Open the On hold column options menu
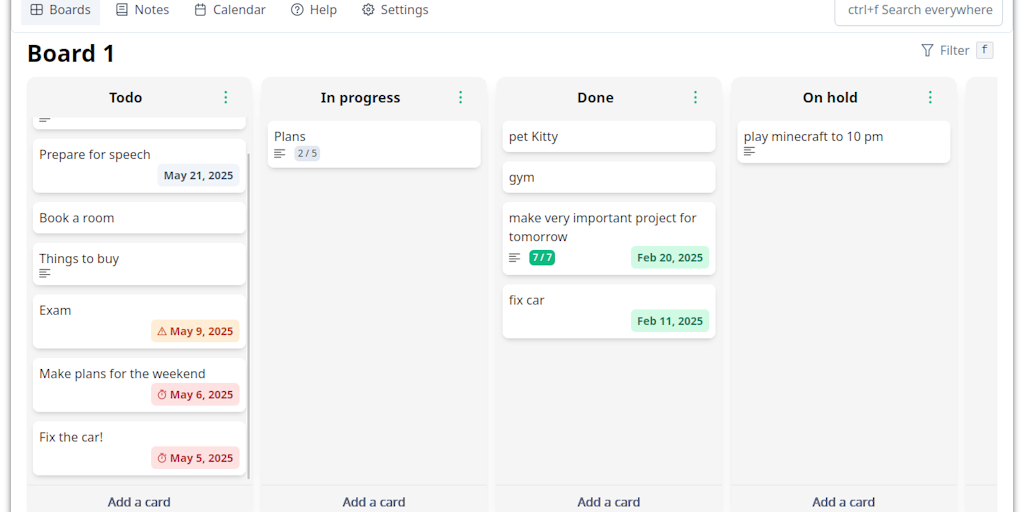The image size is (1024, 512). point(931,97)
